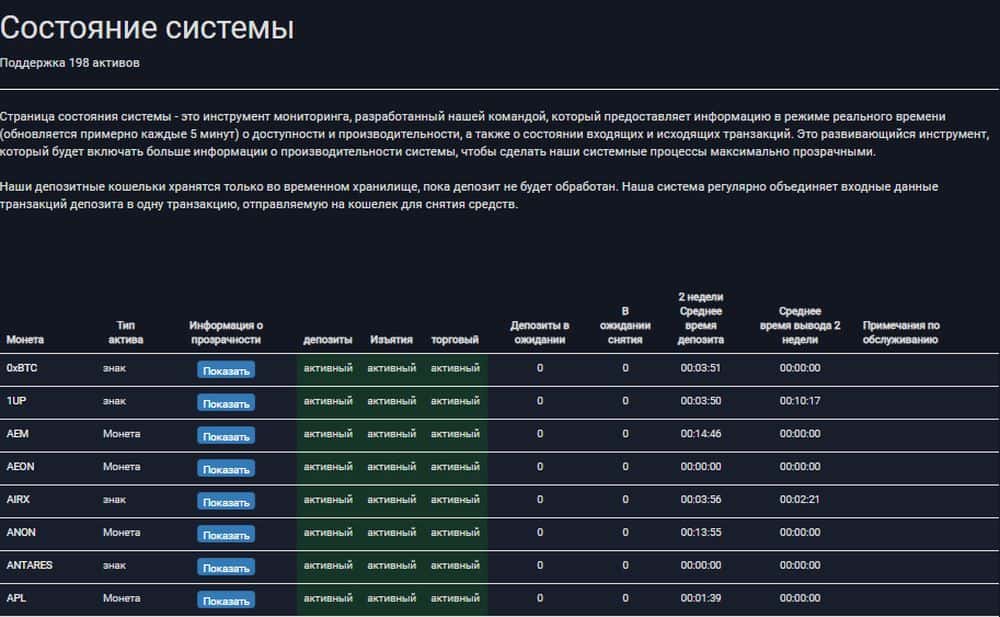The height and width of the screenshot is (617, 1000).
Task: Show transparency details for ANON
Action: [x=226, y=535]
